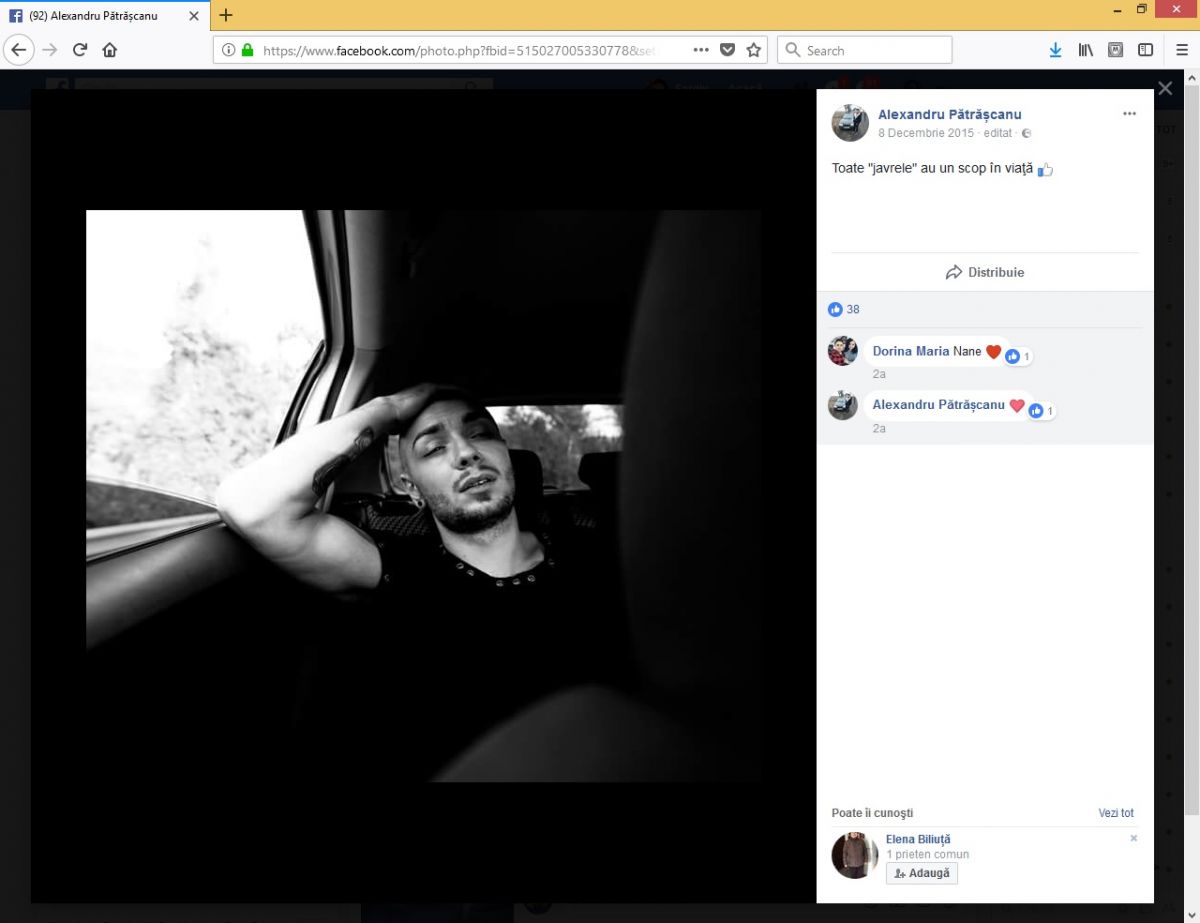Click the Distribuie share button
Screen dimensions: 1200x923
click(985, 272)
